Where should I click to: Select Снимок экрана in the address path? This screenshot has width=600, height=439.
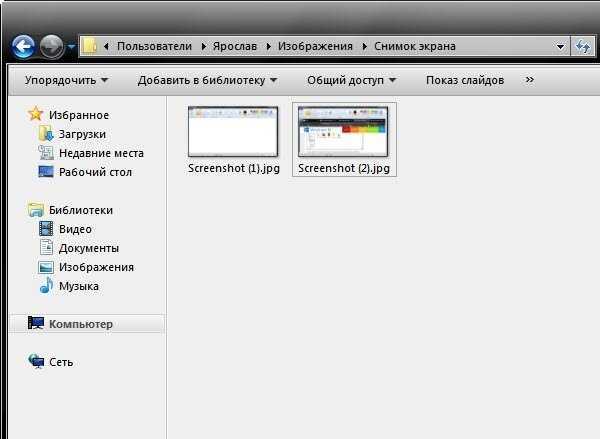click(415, 46)
